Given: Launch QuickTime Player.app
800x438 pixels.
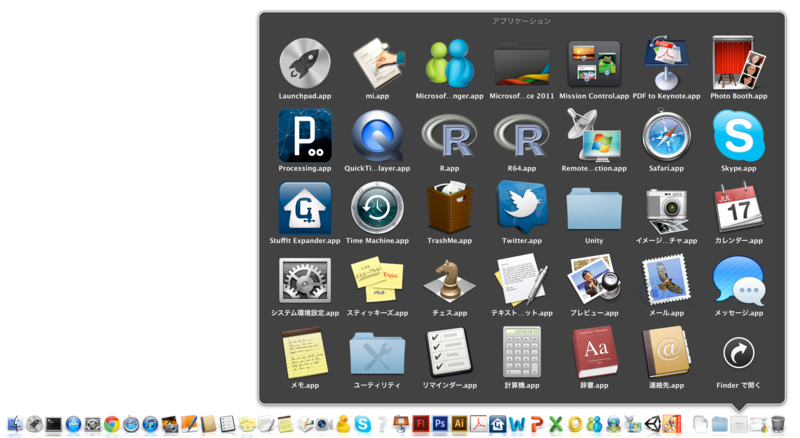Looking at the screenshot, I should (x=377, y=136).
